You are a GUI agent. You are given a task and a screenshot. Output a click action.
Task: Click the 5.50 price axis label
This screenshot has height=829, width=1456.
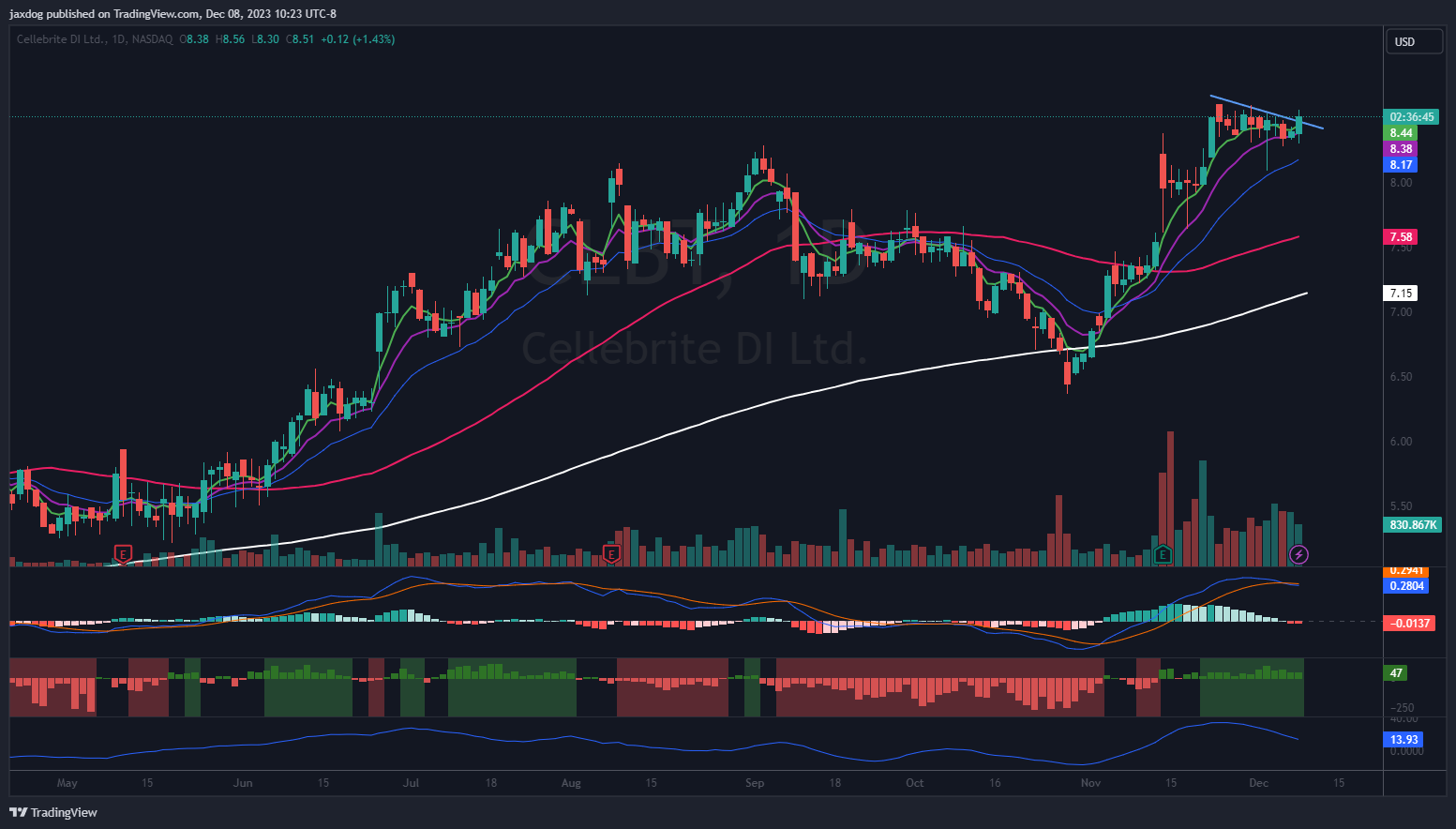(1401, 506)
